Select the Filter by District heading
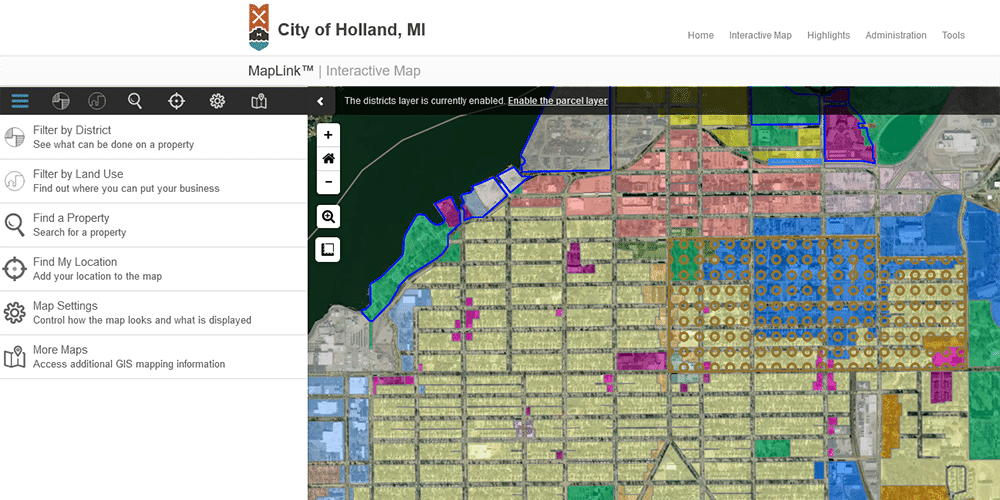The width and height of the screenshot is (1000, 500). (x=72, y=130)
